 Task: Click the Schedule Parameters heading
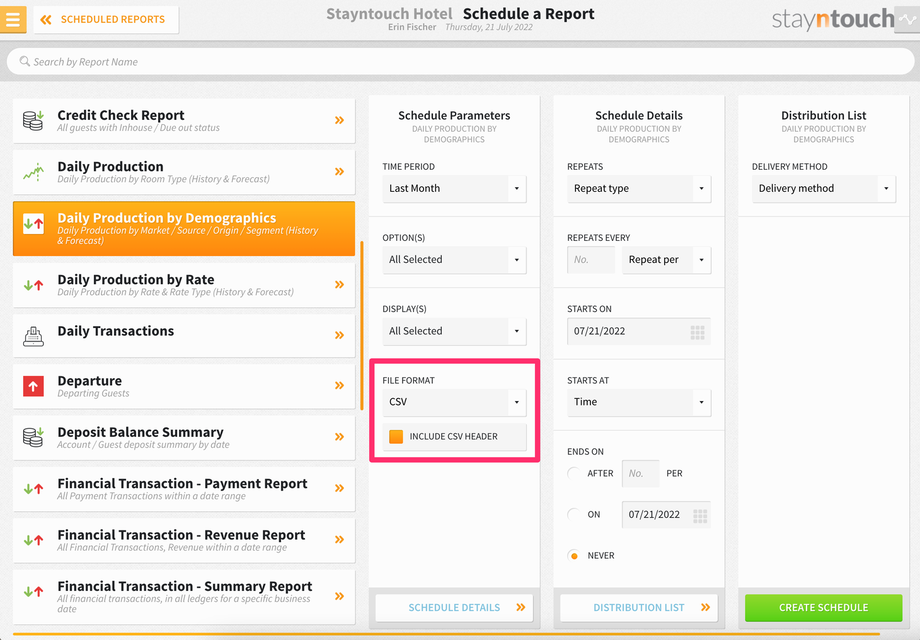tap(454, 116)
